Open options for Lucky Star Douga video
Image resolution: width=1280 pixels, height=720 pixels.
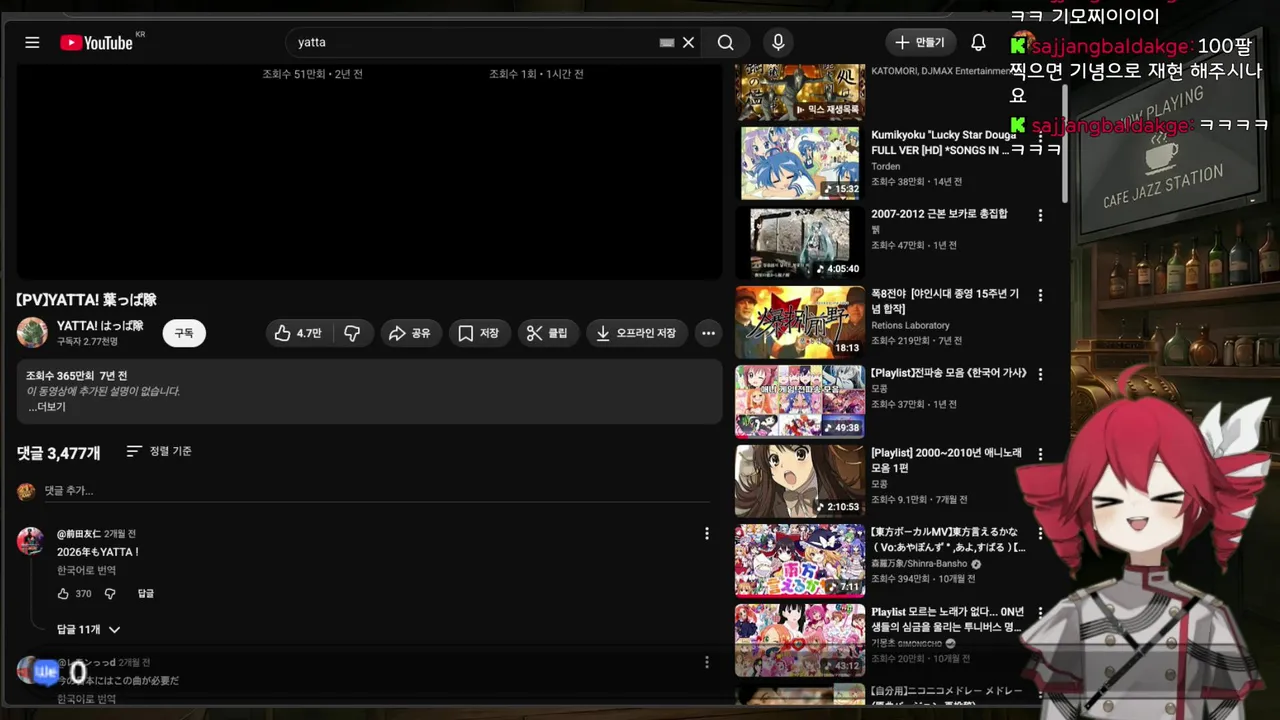pos(1040,136)
